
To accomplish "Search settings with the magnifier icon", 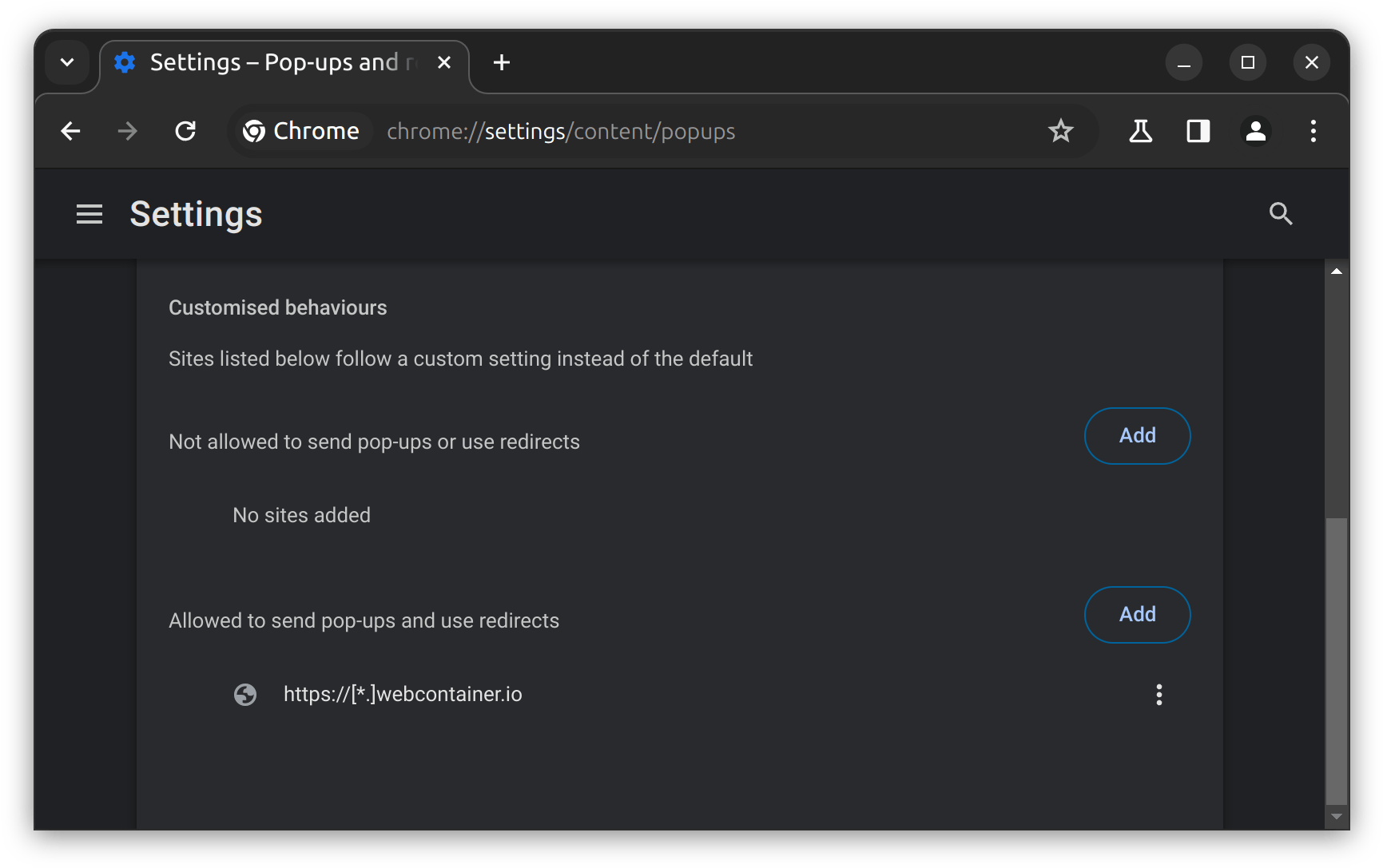I will point(1280,213).
